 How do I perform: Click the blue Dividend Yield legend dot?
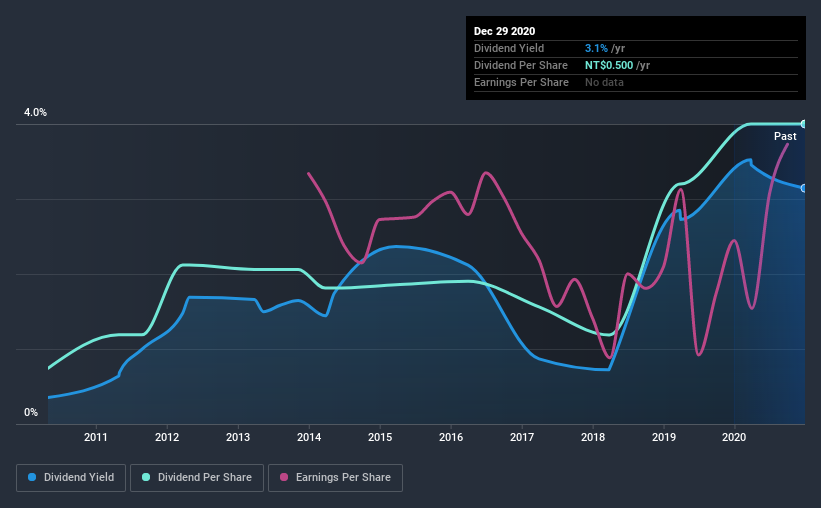[32, 477]
